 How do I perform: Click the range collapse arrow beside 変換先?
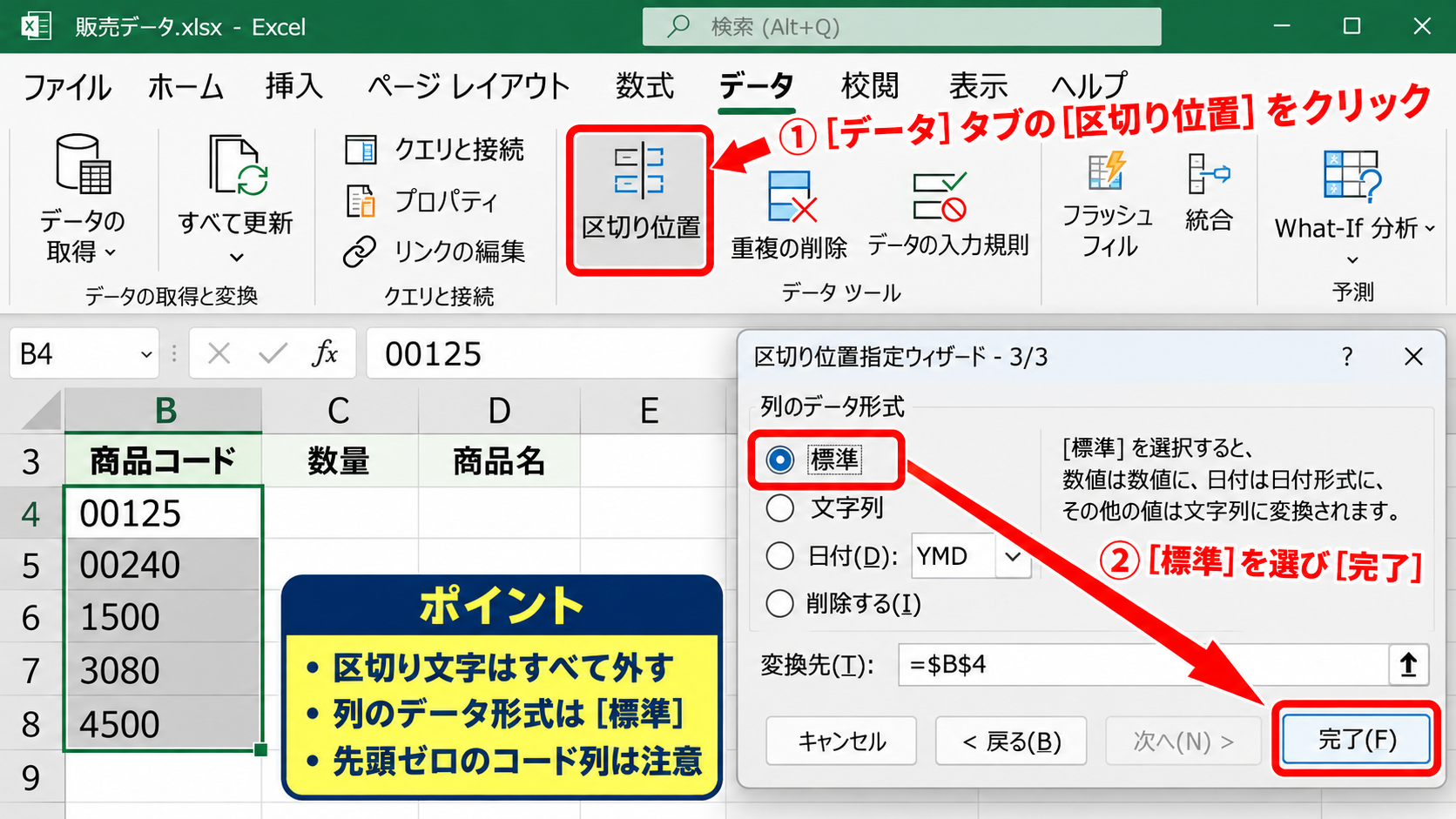[x=1408, y=665]
